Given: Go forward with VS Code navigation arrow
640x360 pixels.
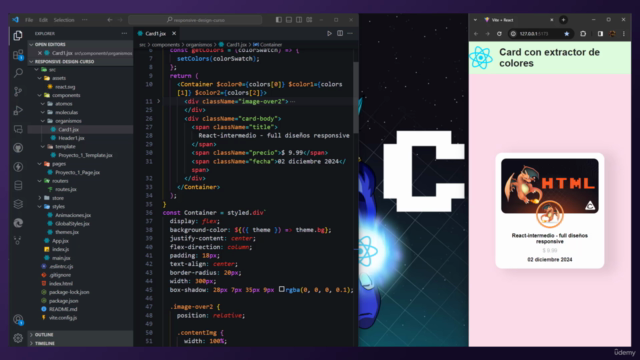Looking at the screenshot, I should click(x=120, y=20).
